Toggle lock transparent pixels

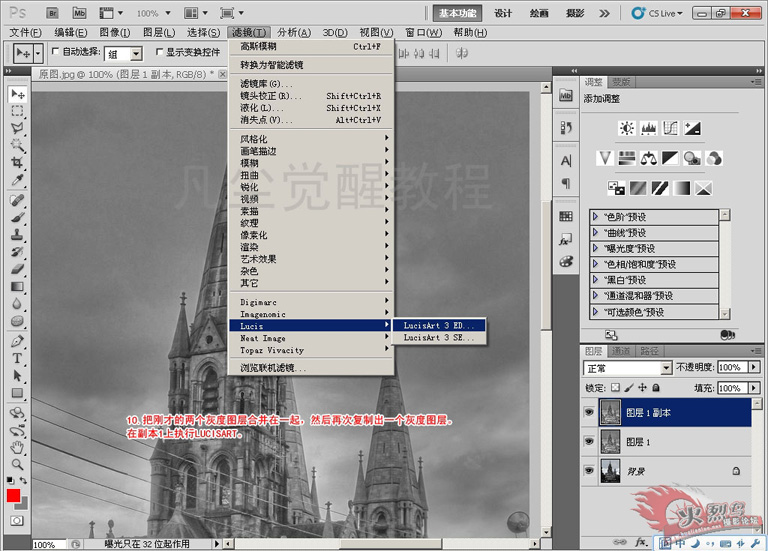click(x=615, y=387)
